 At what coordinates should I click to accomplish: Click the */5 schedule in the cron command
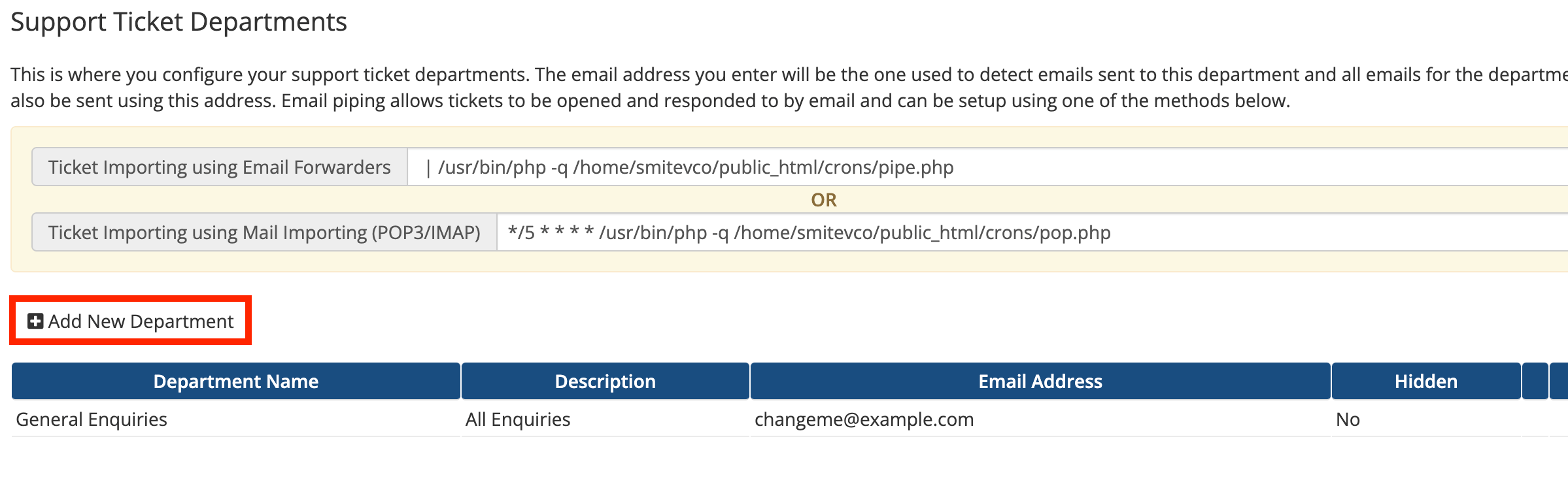521,233
